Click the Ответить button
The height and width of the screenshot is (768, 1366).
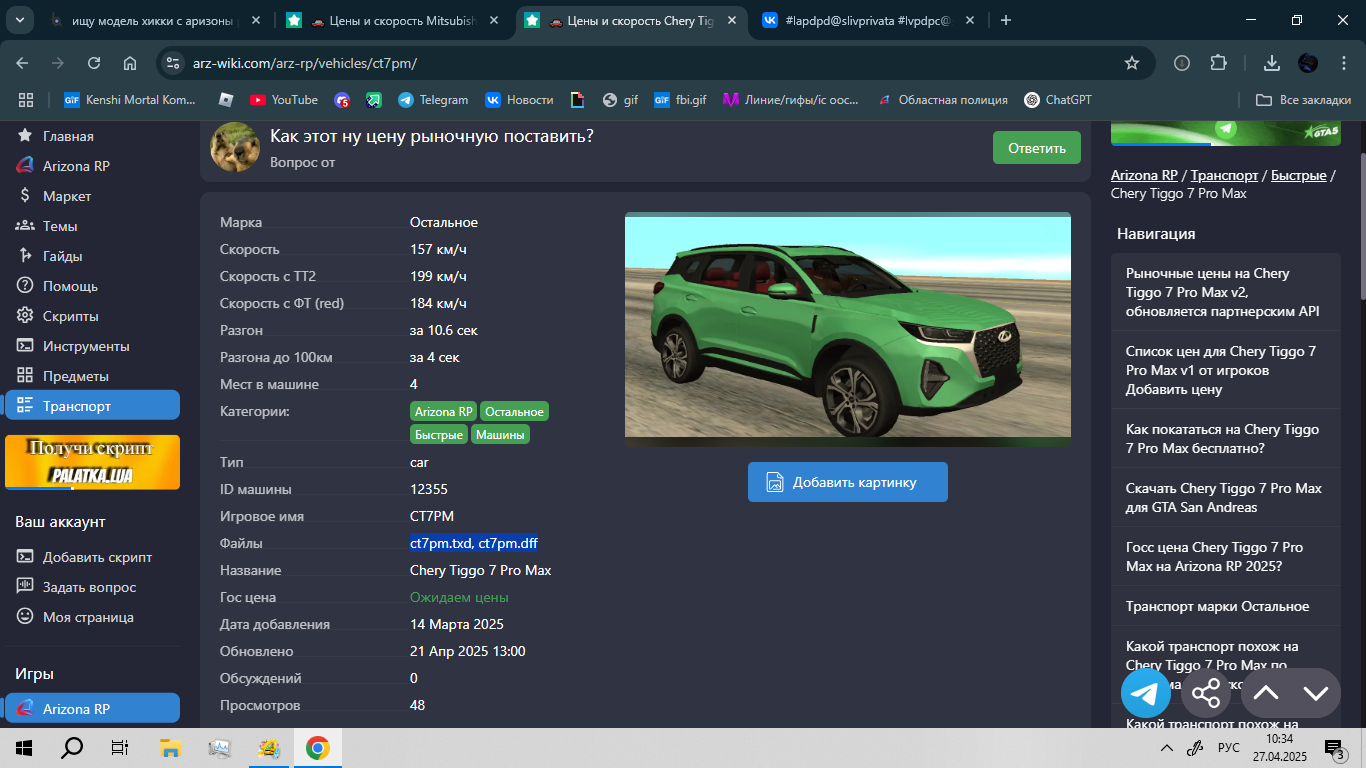point(1037,147)
